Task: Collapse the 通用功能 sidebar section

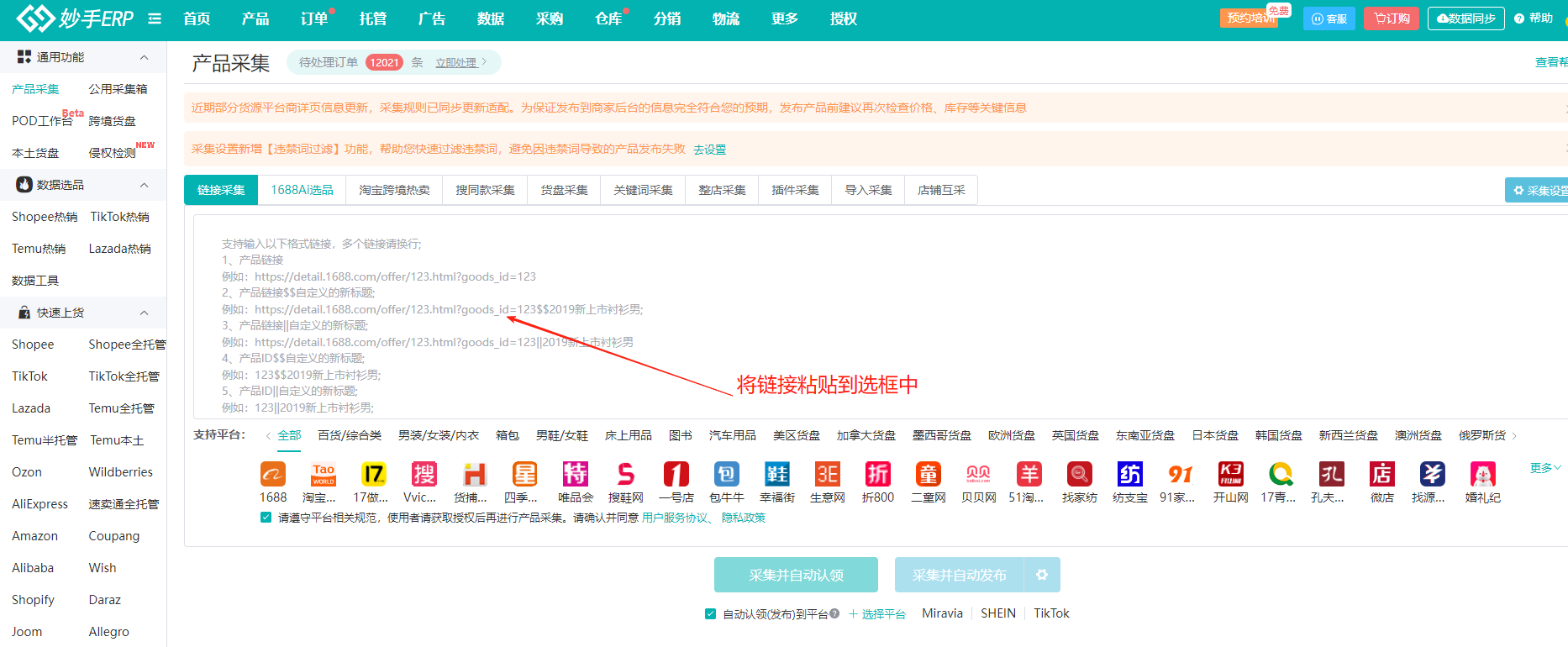Action: (x=144, y=57)
